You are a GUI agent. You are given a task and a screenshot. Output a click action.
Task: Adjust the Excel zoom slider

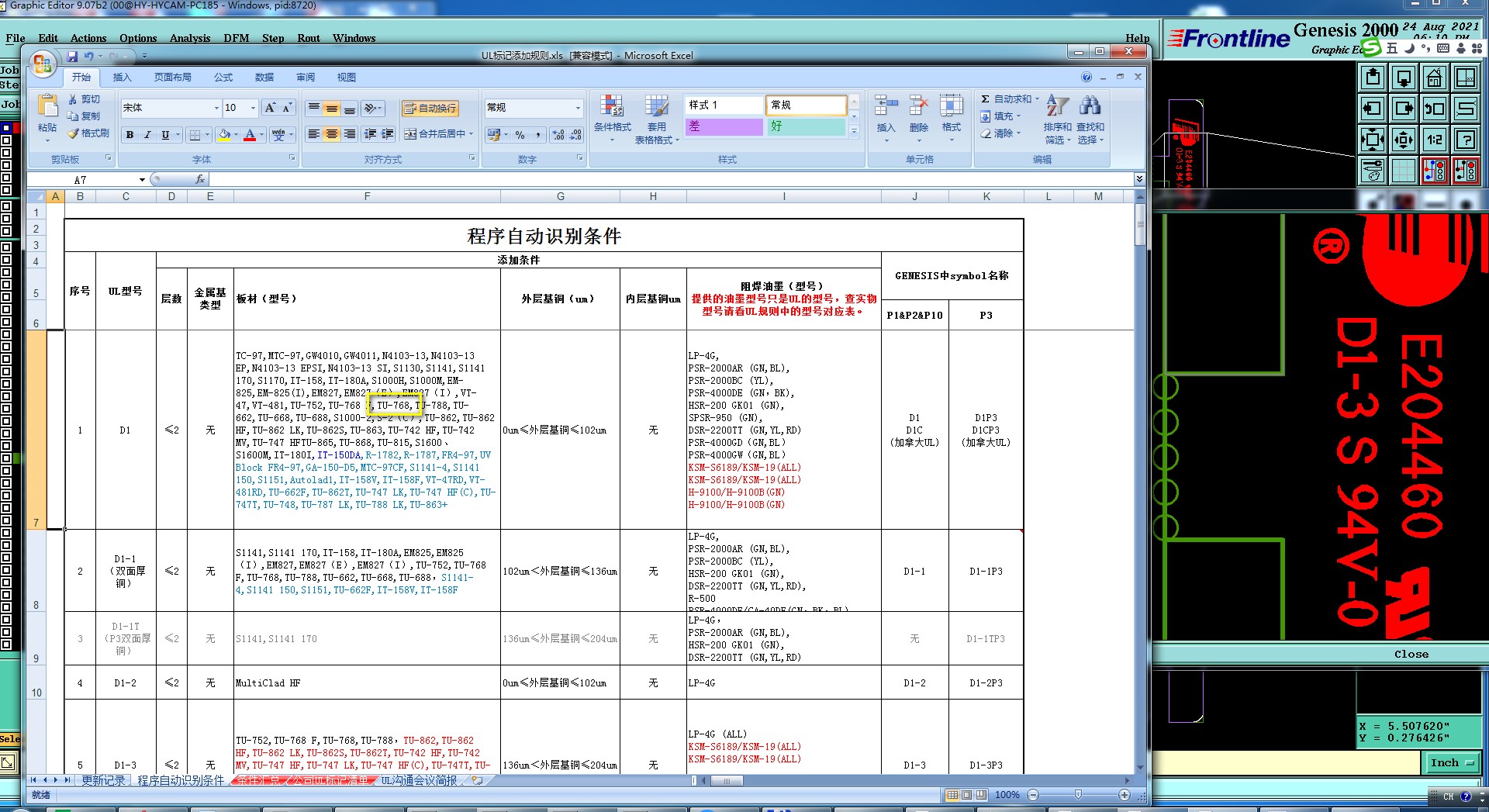tap(1078, 795)
